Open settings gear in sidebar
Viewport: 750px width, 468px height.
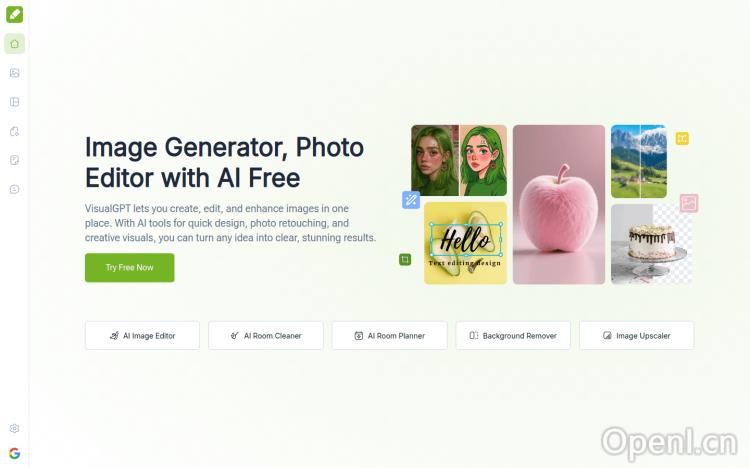14,428
